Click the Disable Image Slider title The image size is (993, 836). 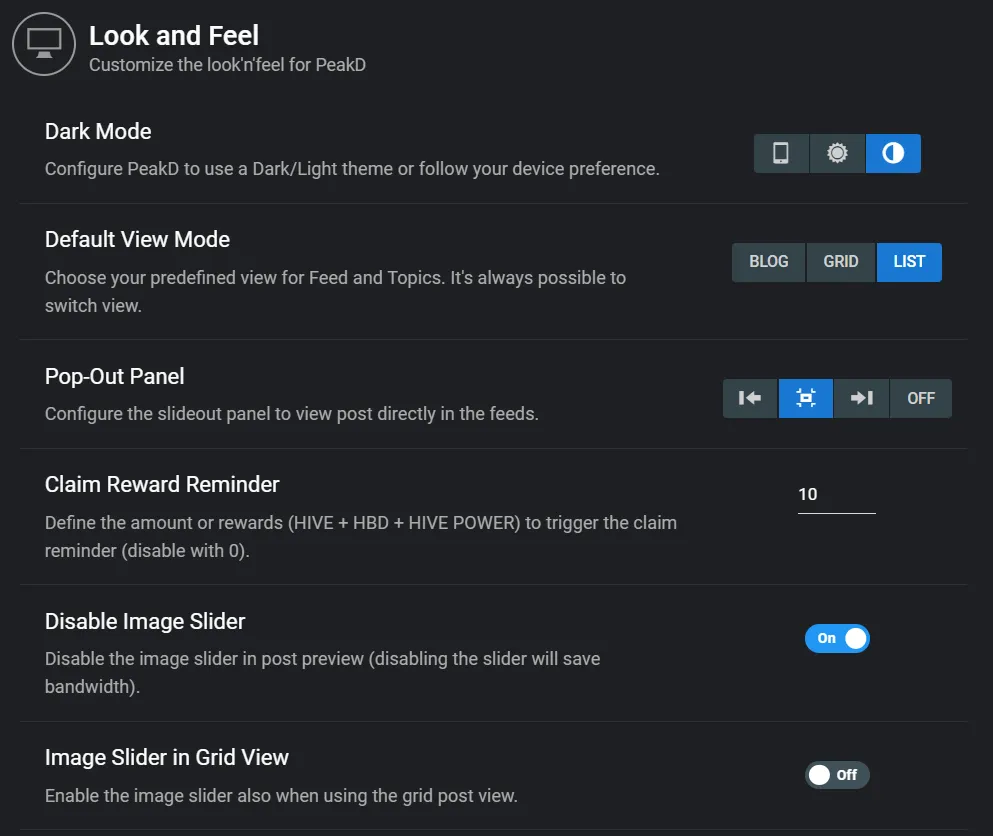click(145, 621)
